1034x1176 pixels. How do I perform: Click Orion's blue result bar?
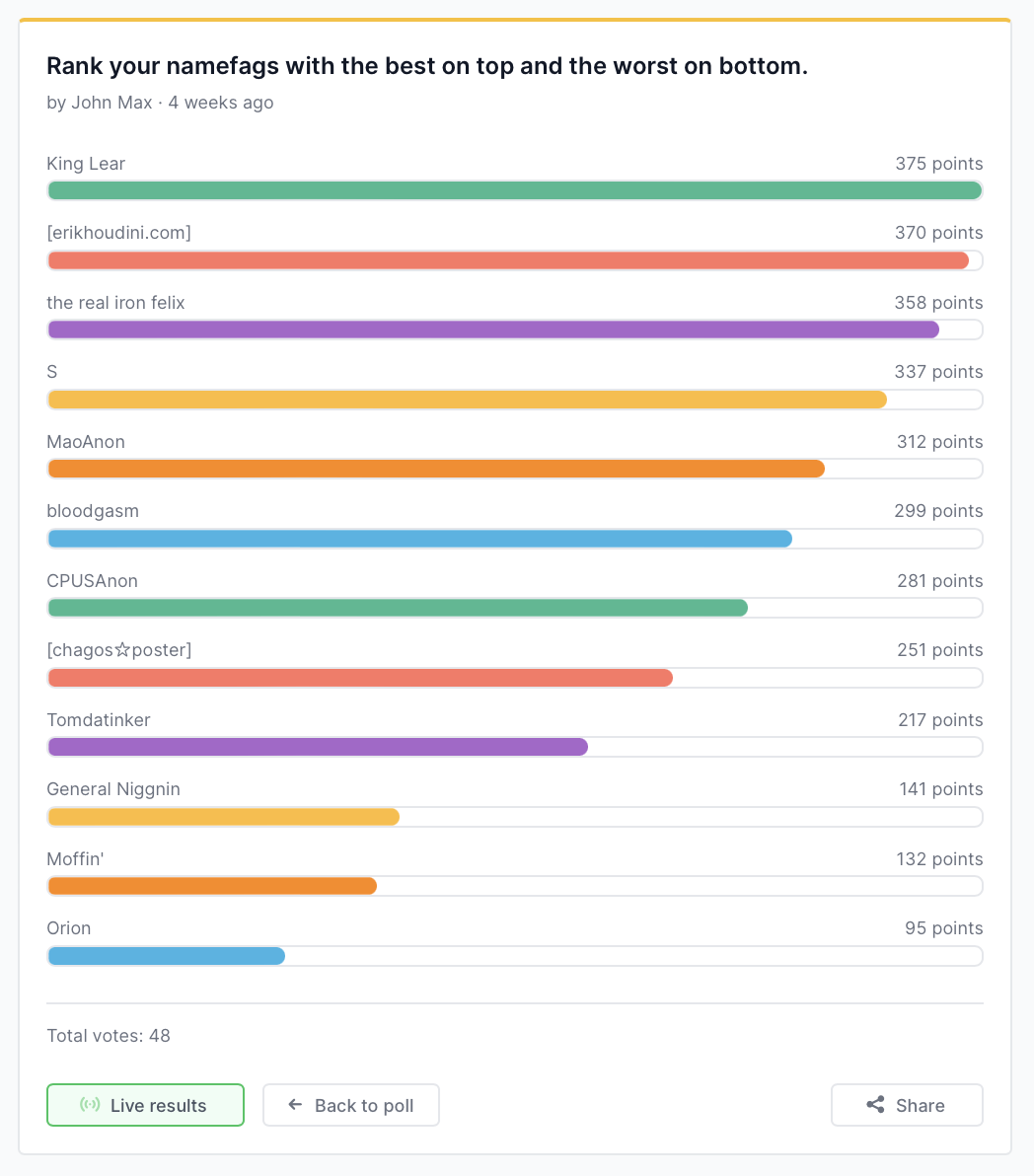pos(167,956)
